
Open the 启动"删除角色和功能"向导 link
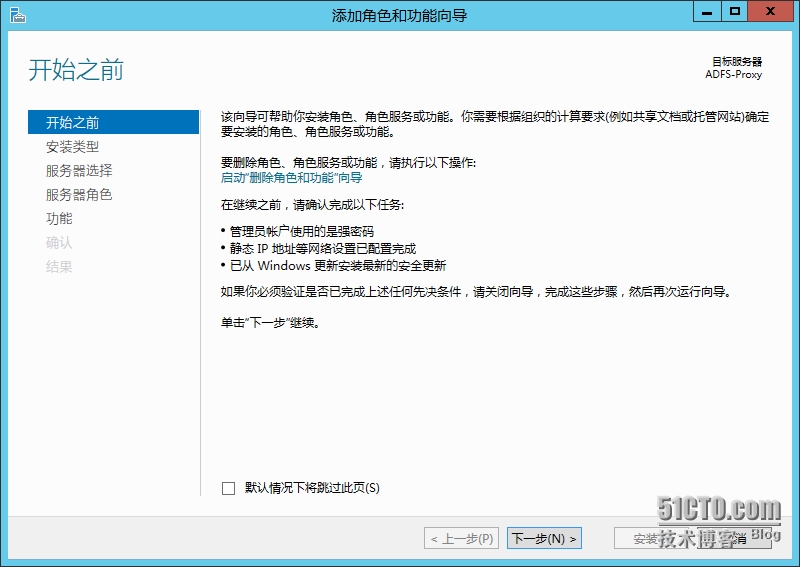291,178
